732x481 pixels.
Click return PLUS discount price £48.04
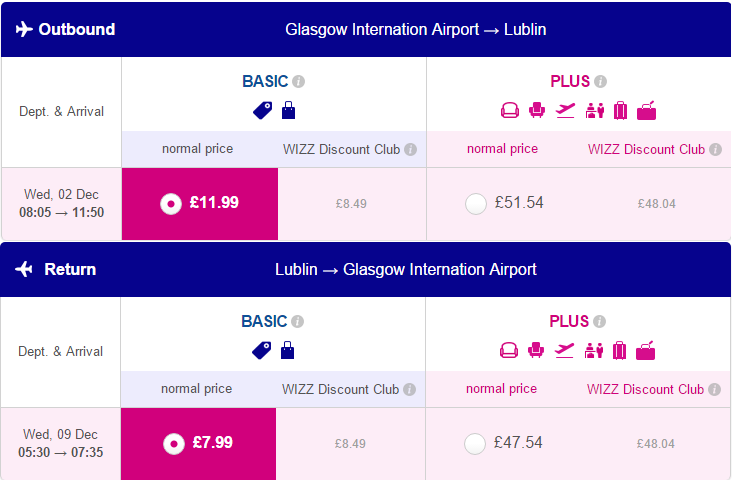coord(655,444)
